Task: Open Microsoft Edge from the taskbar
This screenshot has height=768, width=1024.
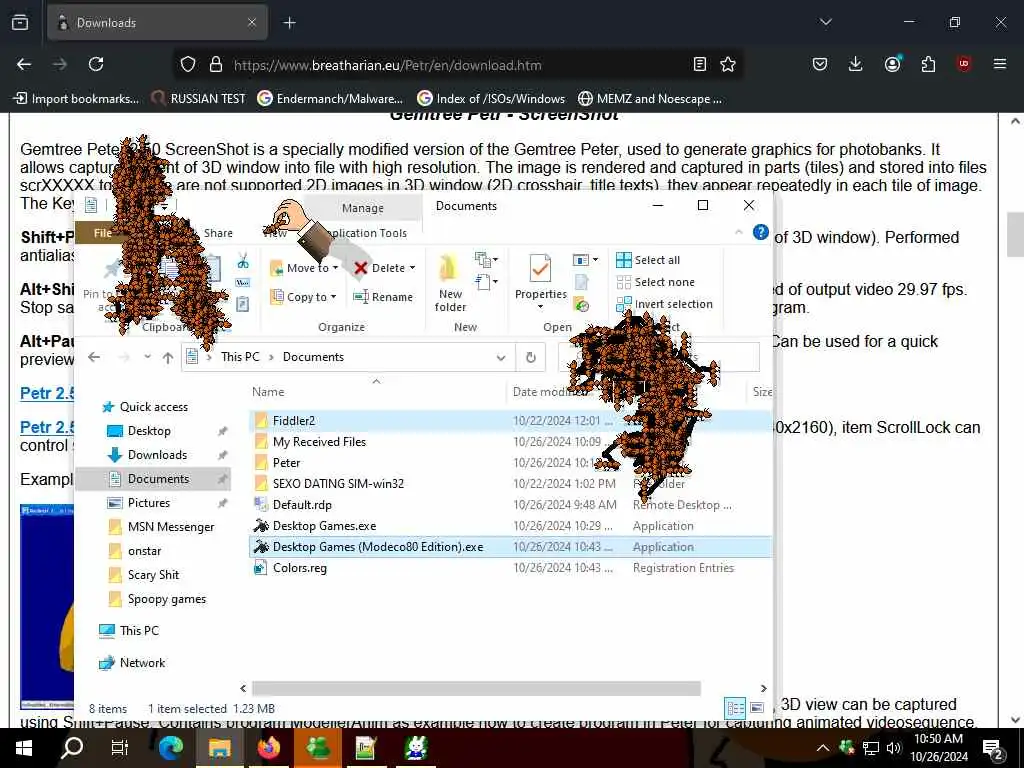Action: pyautogui.click(x=171, y=748)
